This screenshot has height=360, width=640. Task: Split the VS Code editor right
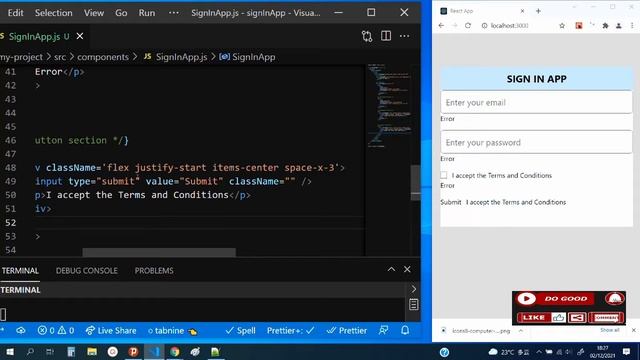tap(386, 36)
